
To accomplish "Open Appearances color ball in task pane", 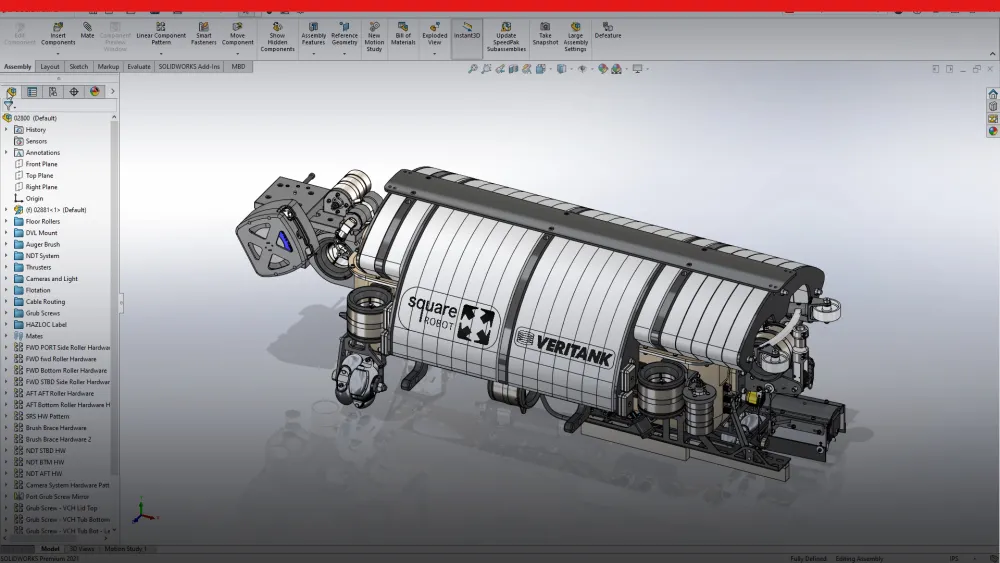I will [993, 131].
